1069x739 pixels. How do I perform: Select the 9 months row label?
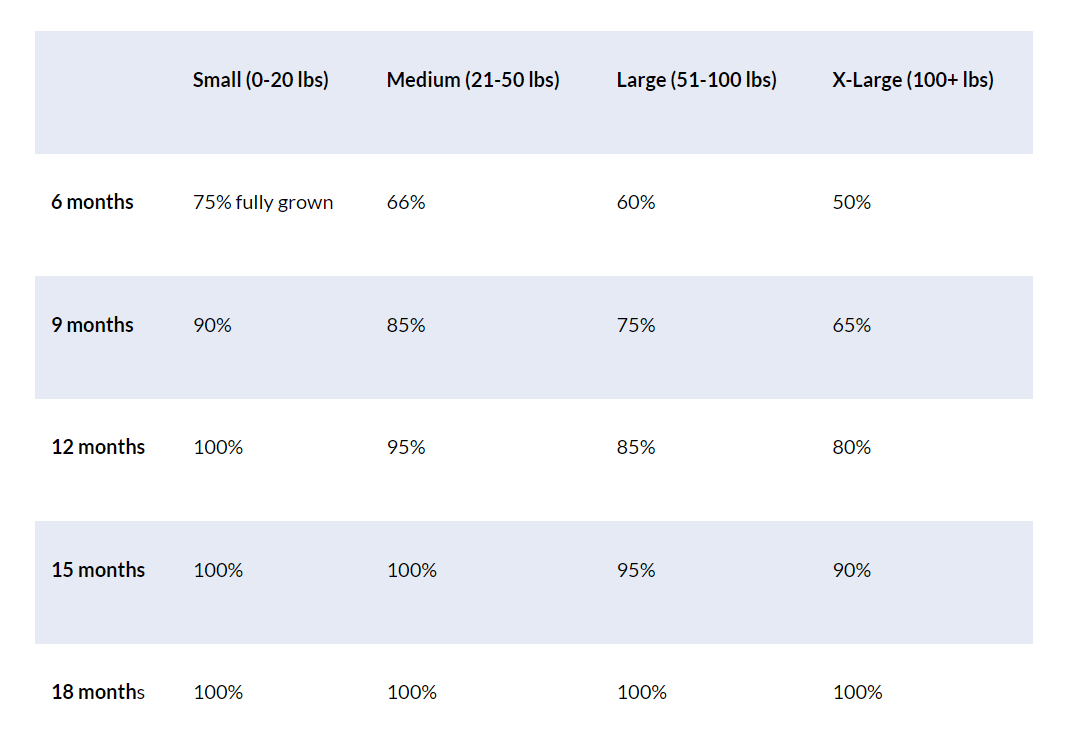[x=92, y=325]
